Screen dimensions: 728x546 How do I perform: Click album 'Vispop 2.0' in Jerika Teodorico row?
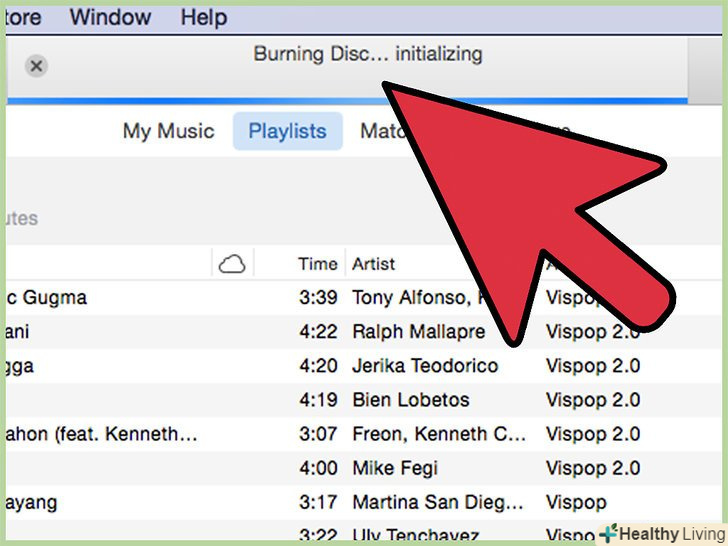593,366
